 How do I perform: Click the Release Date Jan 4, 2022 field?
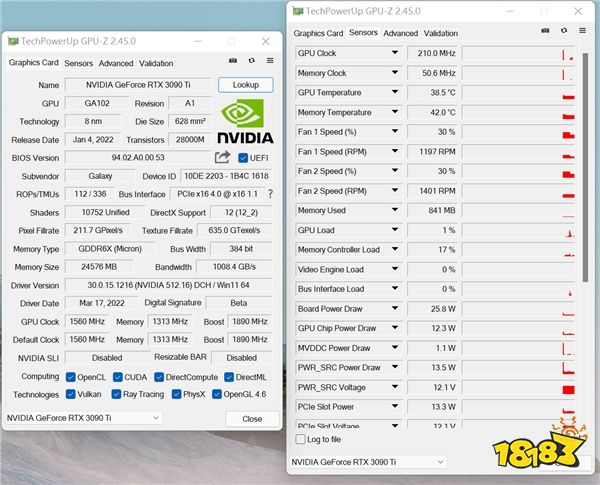93,139
